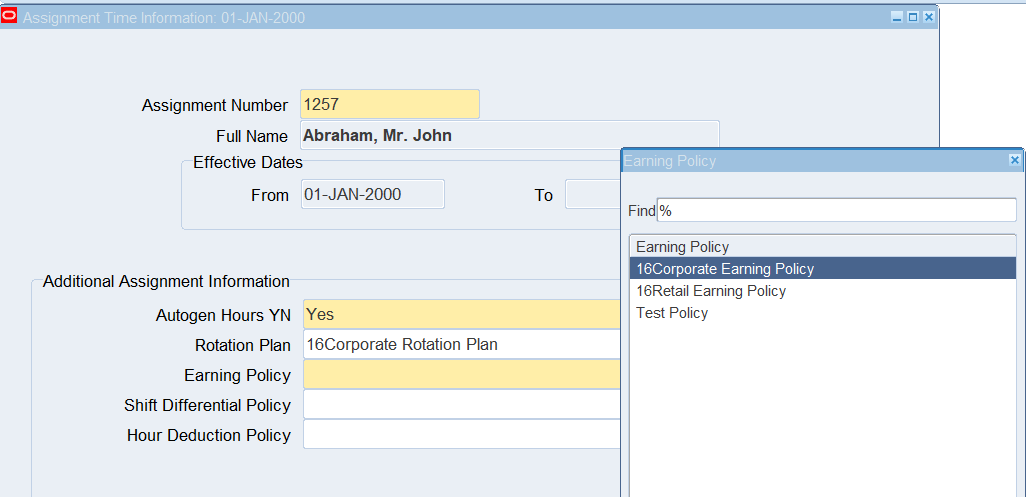
Task: Click the Hour Deduction Policy field
Action: (x=460, y=435)
